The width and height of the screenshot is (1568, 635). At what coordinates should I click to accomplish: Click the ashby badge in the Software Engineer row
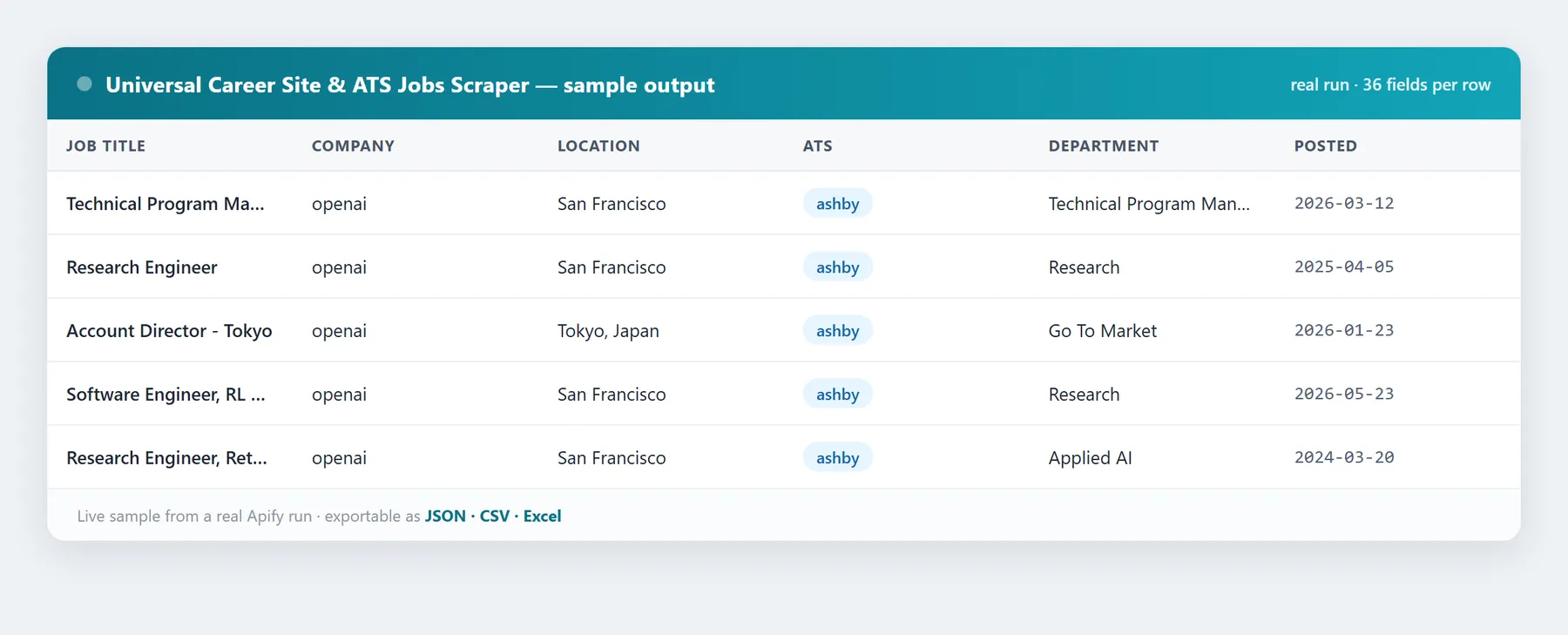coord(837,394)
